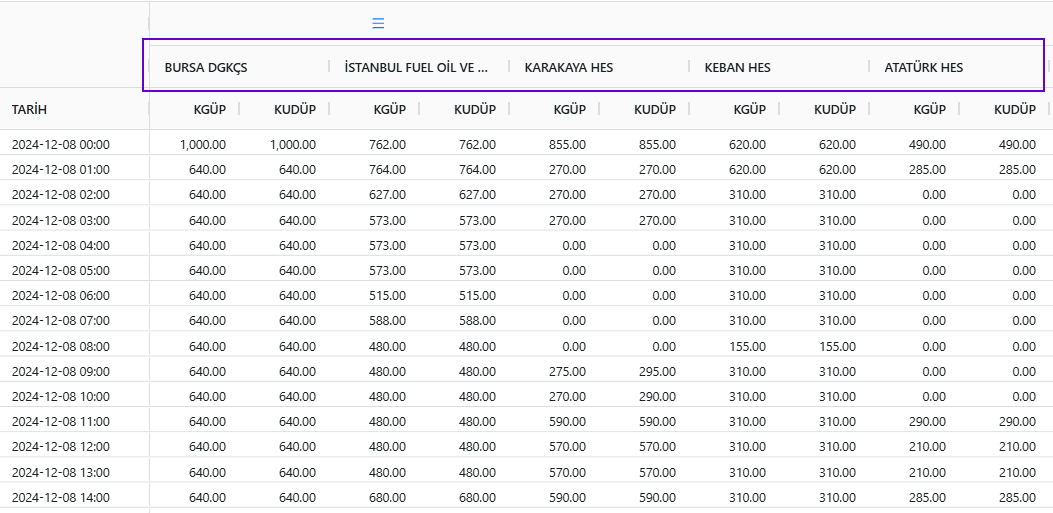
Task: Sort by KGÜP under KARAKAYA HES
Action: 569,109
